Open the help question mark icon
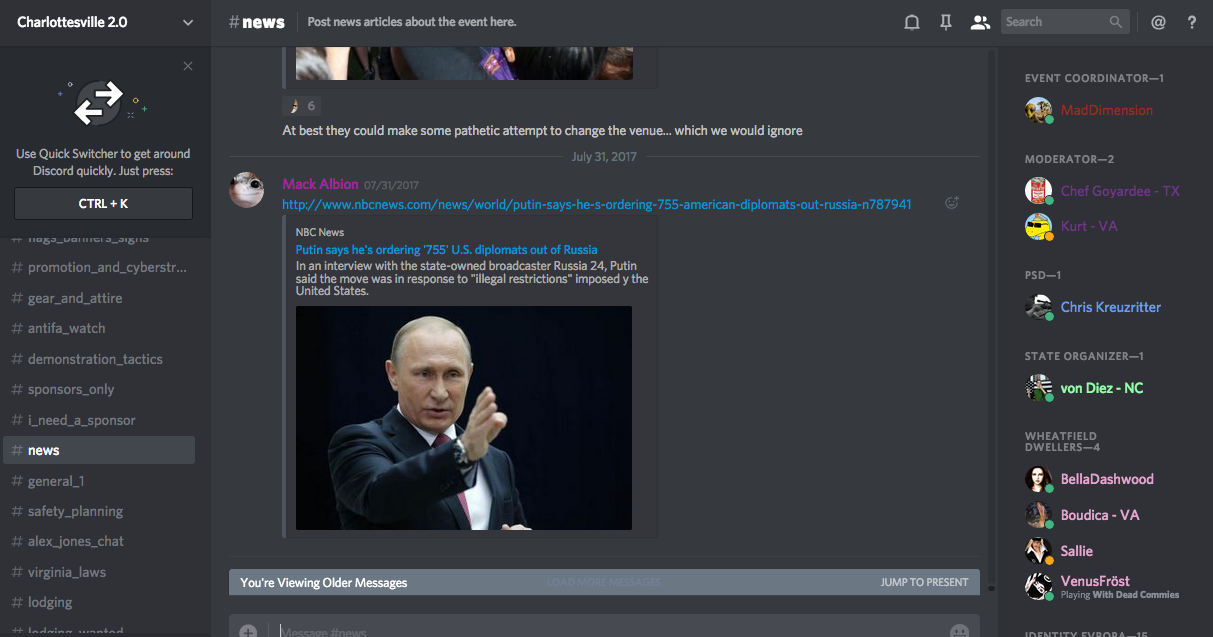 point(1192,22)
